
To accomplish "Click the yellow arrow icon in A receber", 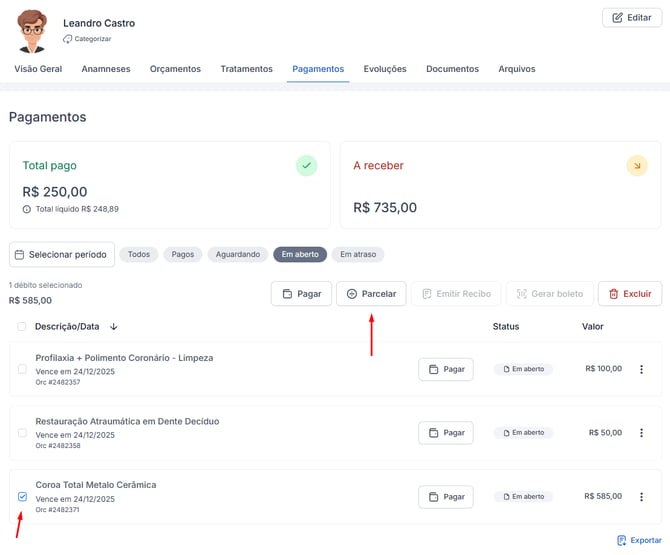I will tap(637, 166).
